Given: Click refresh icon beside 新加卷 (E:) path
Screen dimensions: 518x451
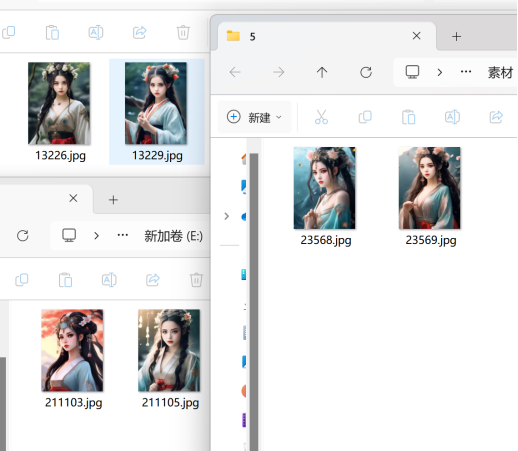Looking at the screenshot, I should click(x=23, y=236).
